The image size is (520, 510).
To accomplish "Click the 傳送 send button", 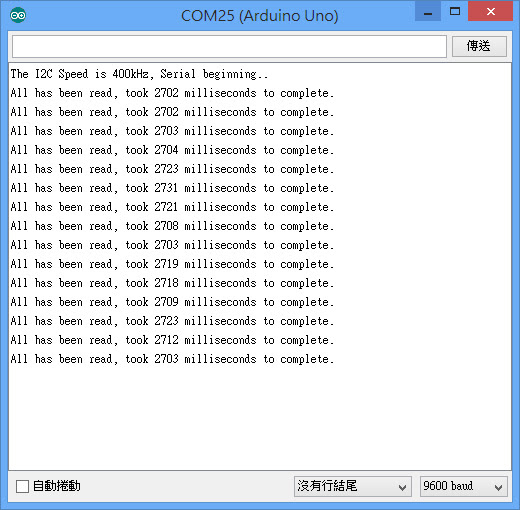I will coord(479,46).
